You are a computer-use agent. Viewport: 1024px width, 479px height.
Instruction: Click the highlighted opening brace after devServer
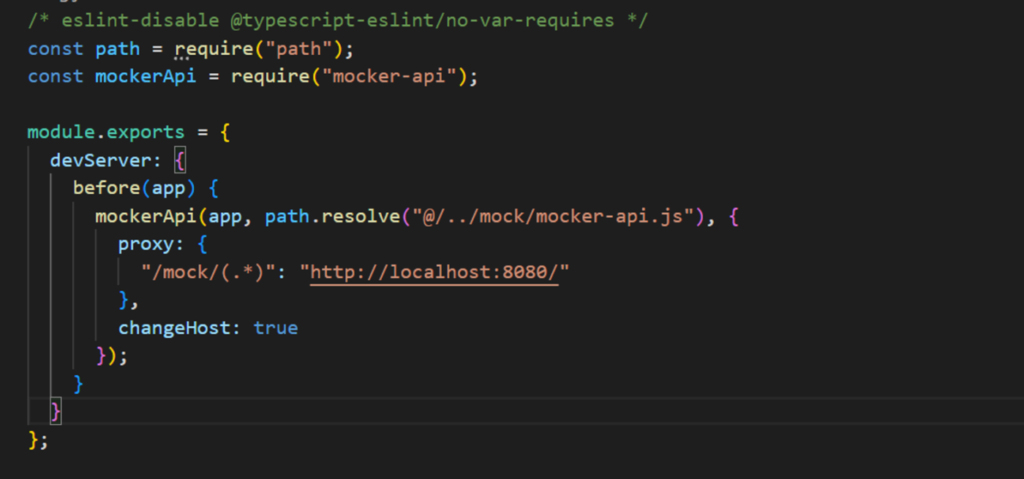click(180, 160)
